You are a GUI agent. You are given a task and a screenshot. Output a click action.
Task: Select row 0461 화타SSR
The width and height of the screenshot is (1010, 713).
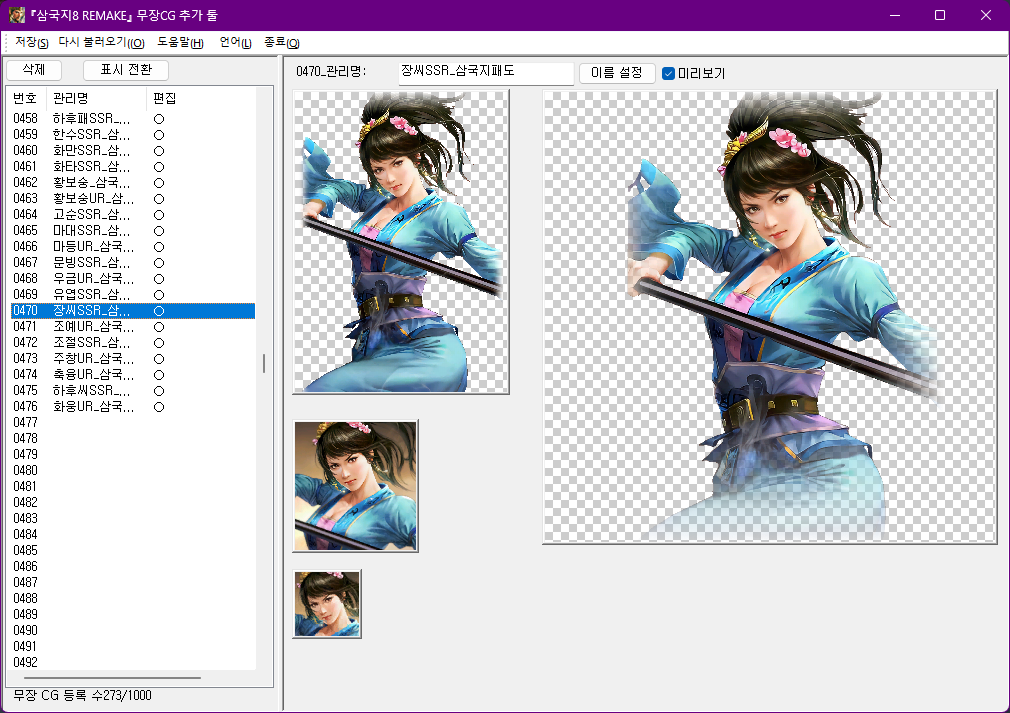pos(133,167)
